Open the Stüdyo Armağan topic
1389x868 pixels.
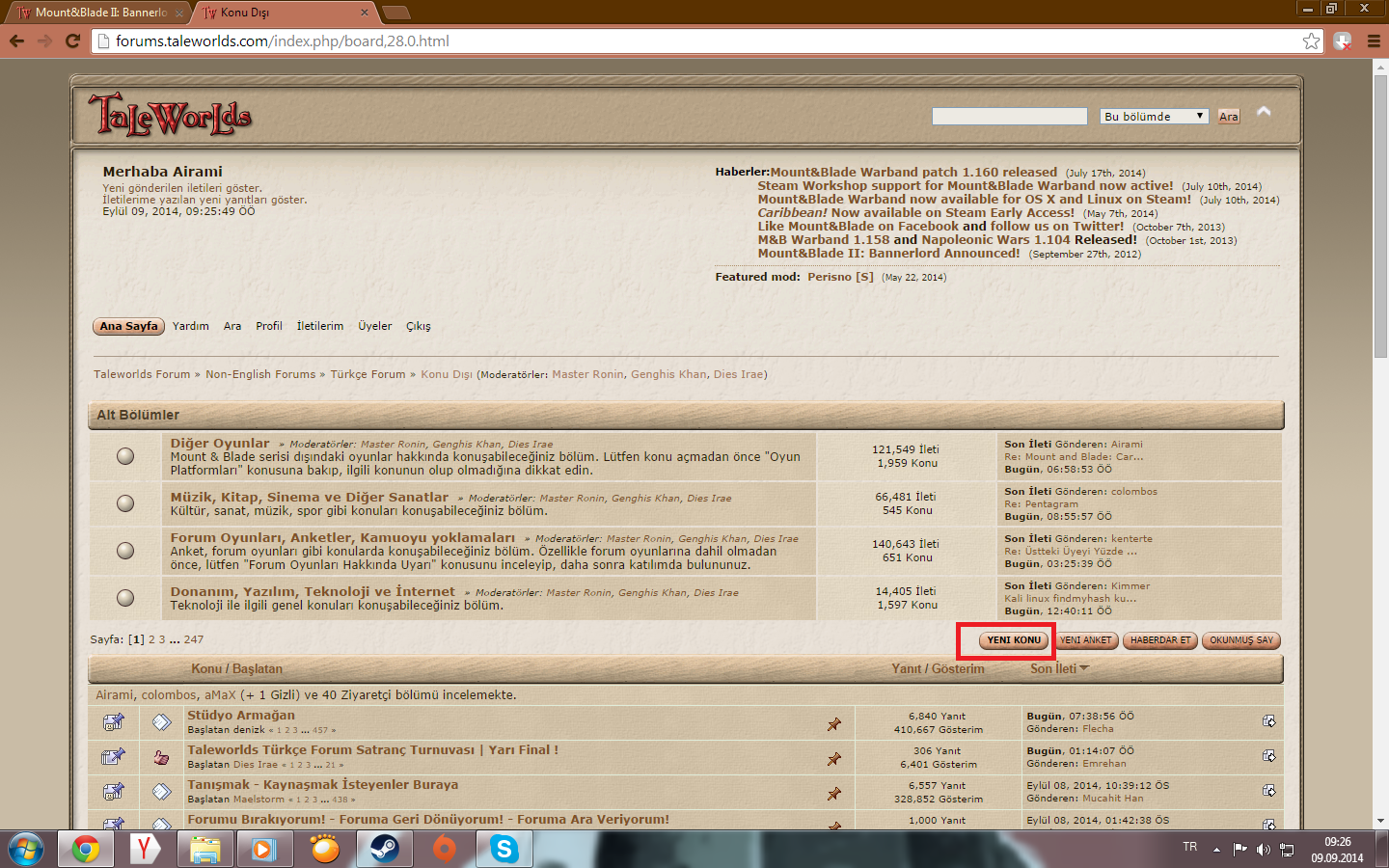pyautogui.click(x=241, y=715)
